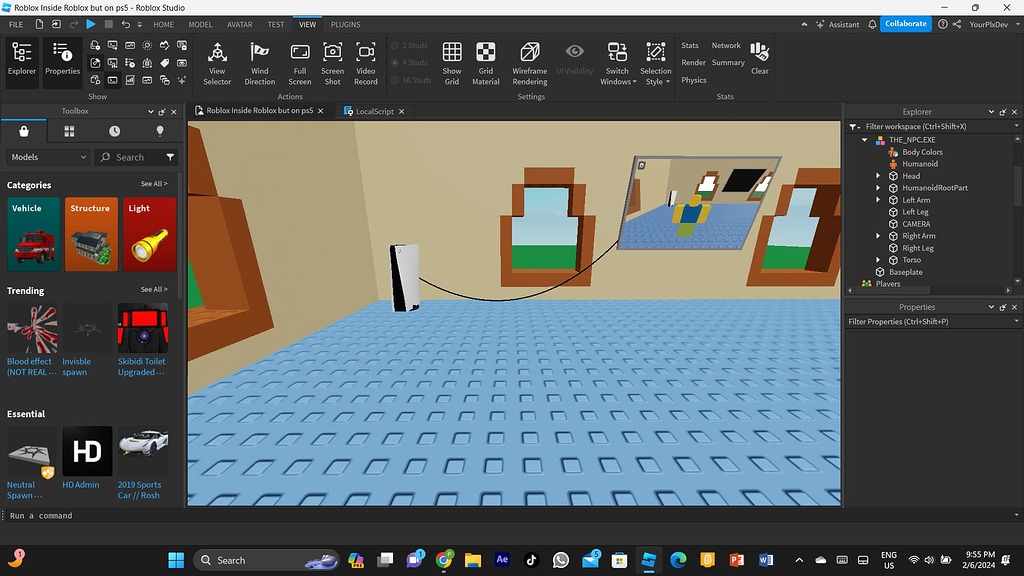Take a Screen Shot of the viewport
The width and height of the screenshot is (1024, 576).
pyautogui.click(x=332, y=61)
